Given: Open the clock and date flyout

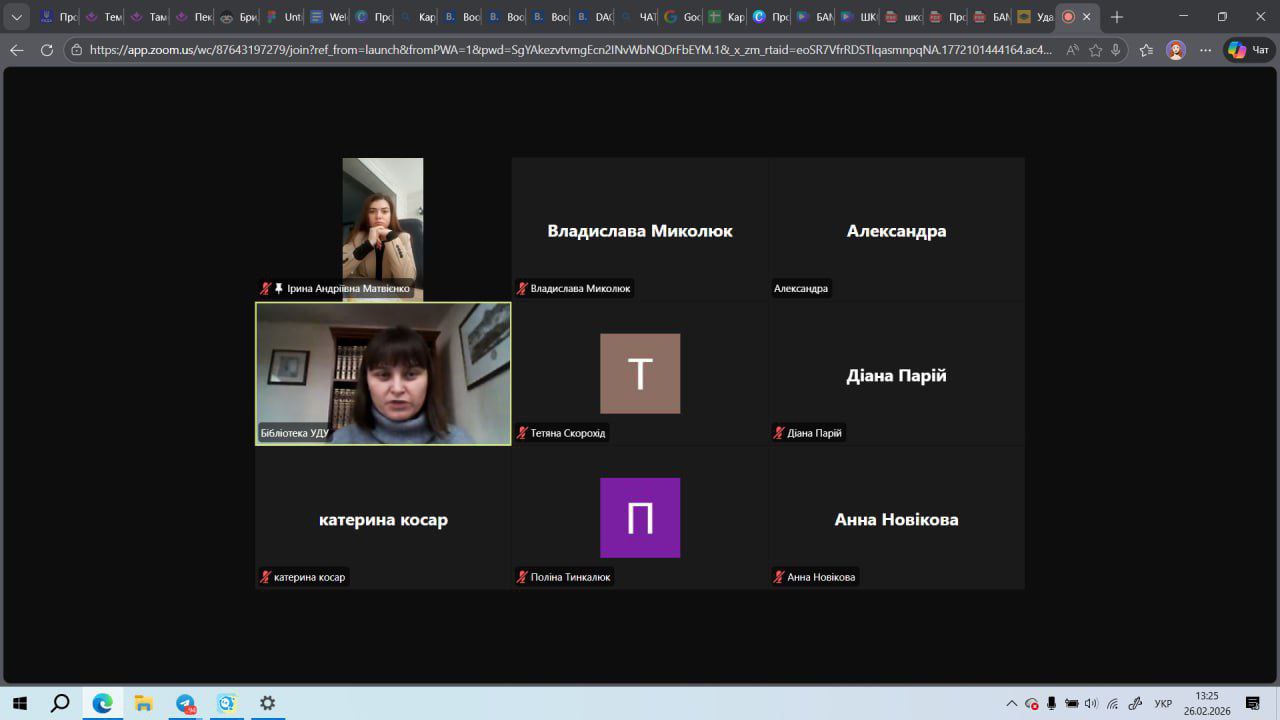Looking at the screenshot, I should [1207, 703].
